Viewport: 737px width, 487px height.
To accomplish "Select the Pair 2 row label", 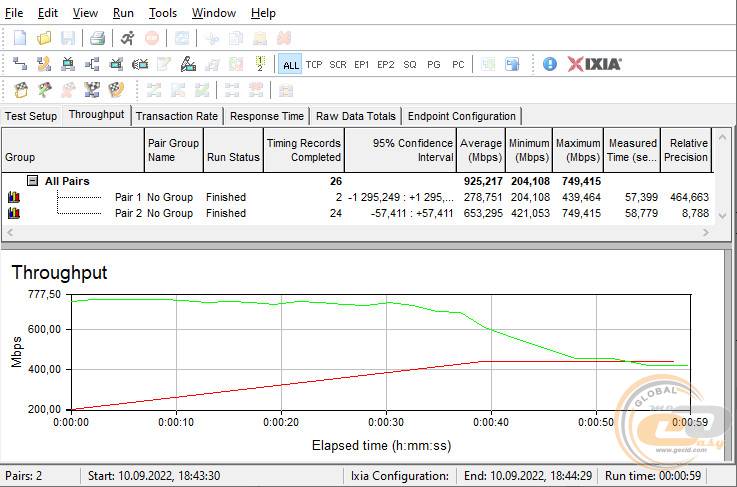I will coord(128,213).
